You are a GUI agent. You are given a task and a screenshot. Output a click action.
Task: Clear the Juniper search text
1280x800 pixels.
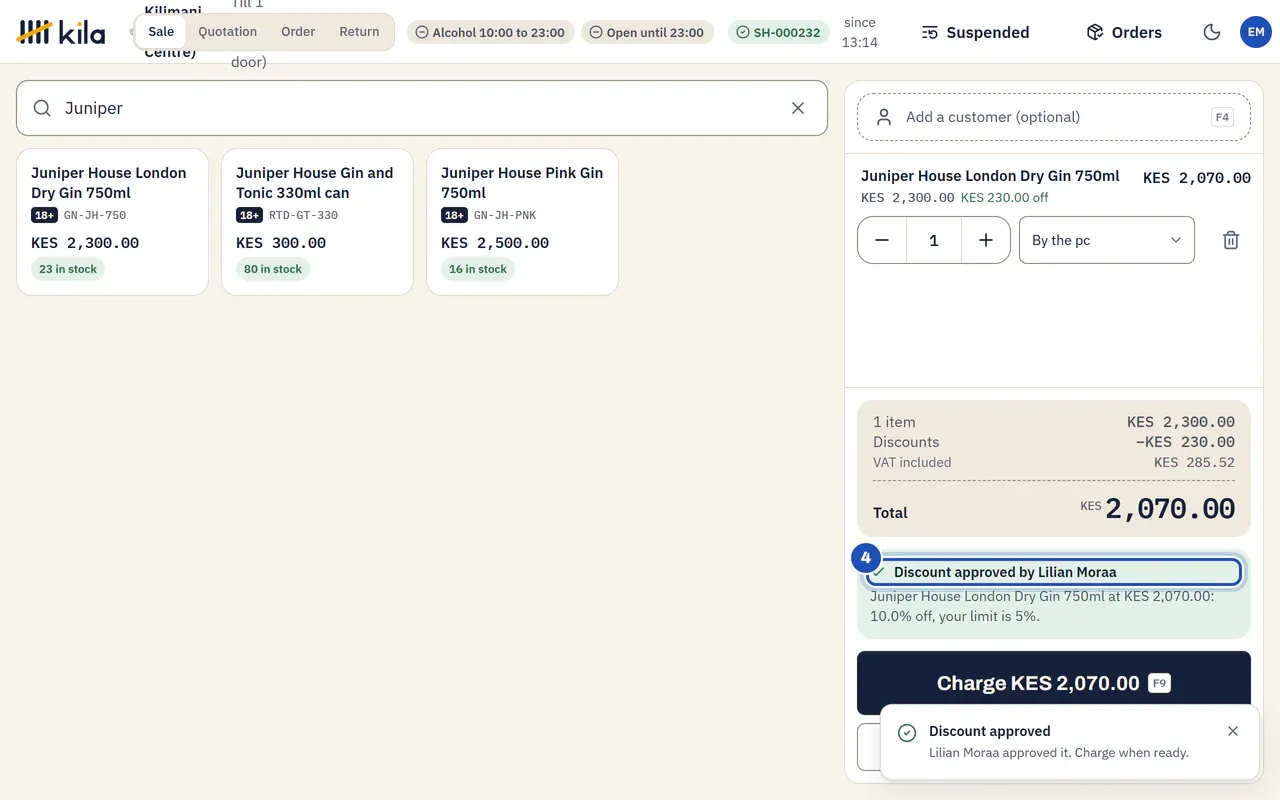coord(798,108)
